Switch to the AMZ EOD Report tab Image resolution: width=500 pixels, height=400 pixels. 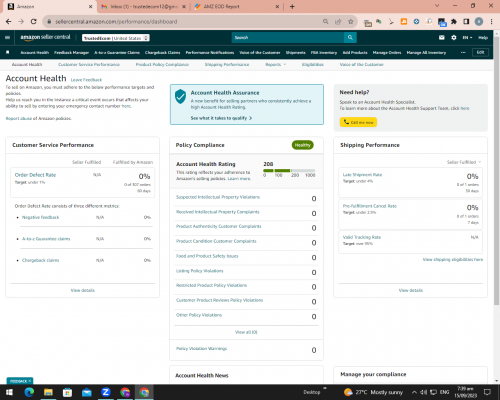237,6
